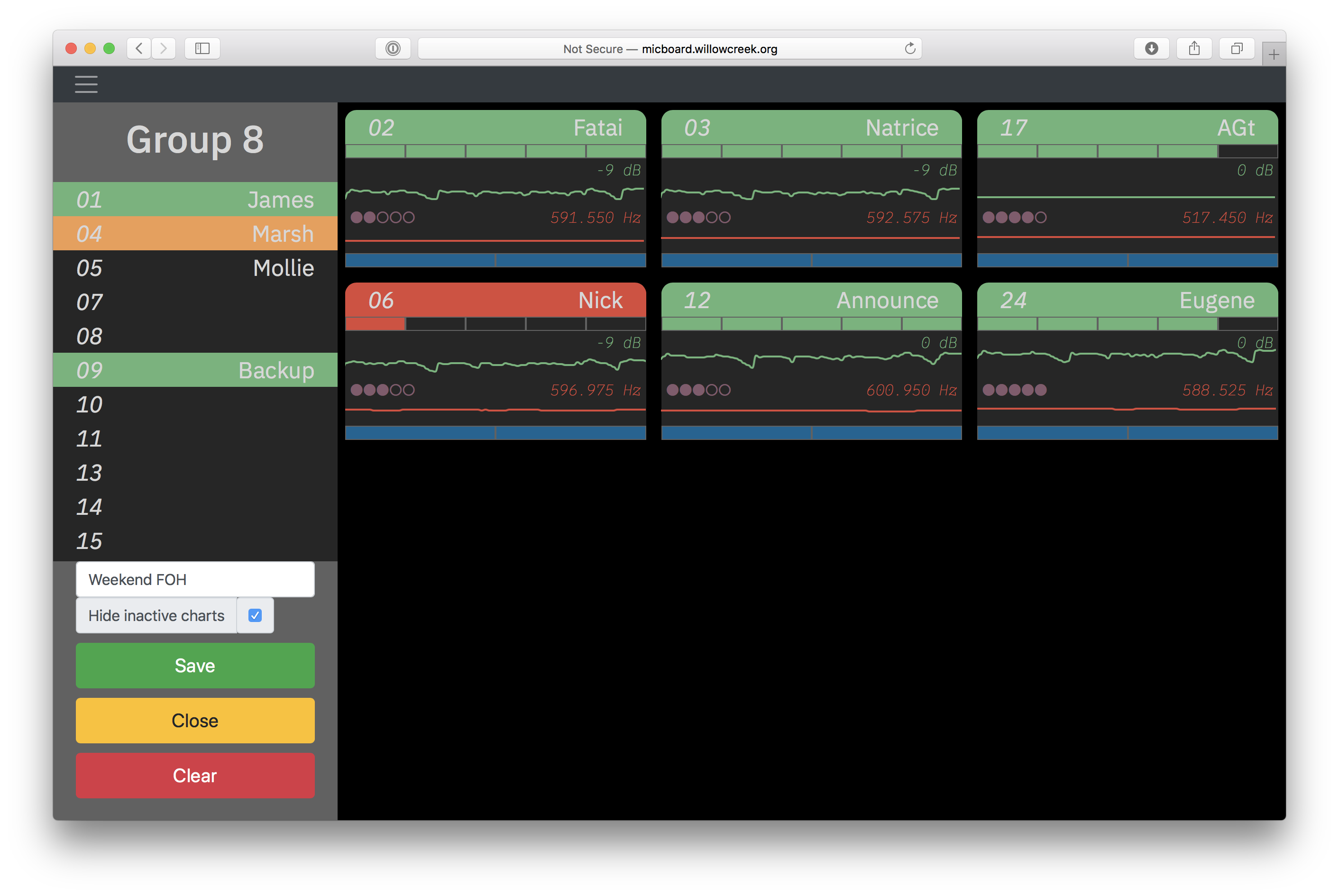1339x896 pixels.
Task: Select slot 01 James in the list
Action: (x=195, y=200)
